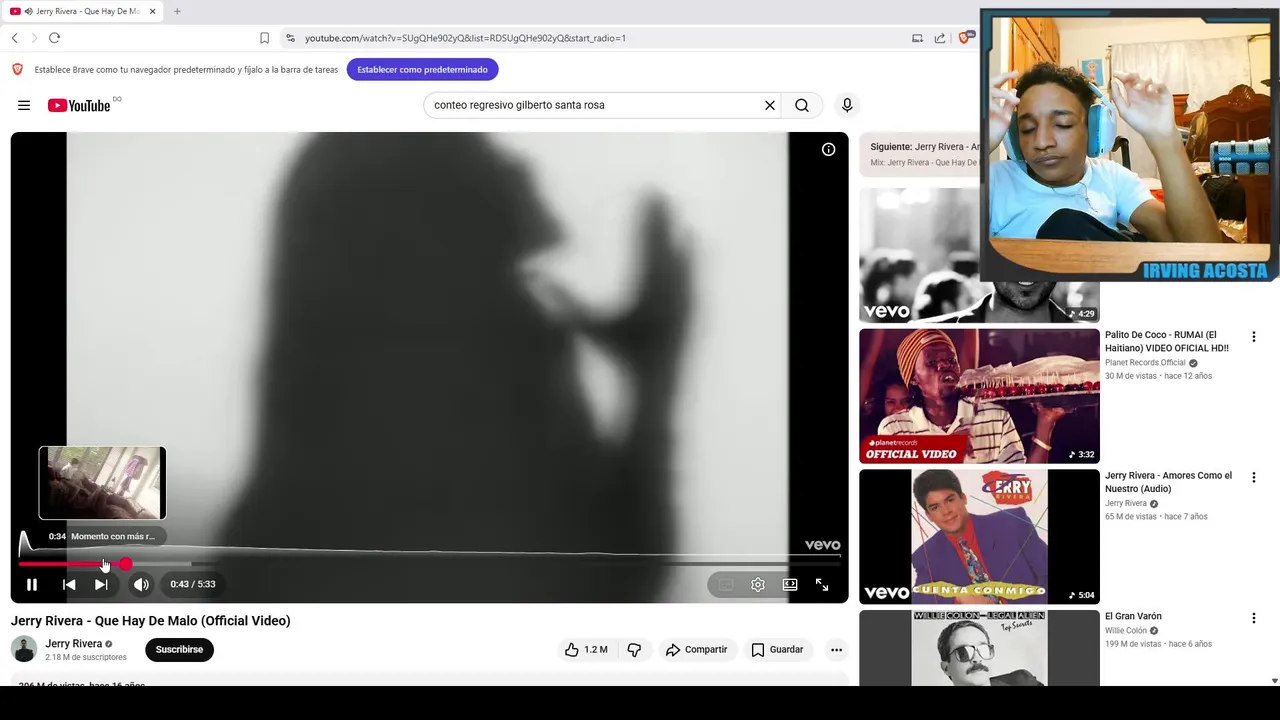1280x720 pixels.
Task: Share the video via Compartir
Action: coord(697,650)
